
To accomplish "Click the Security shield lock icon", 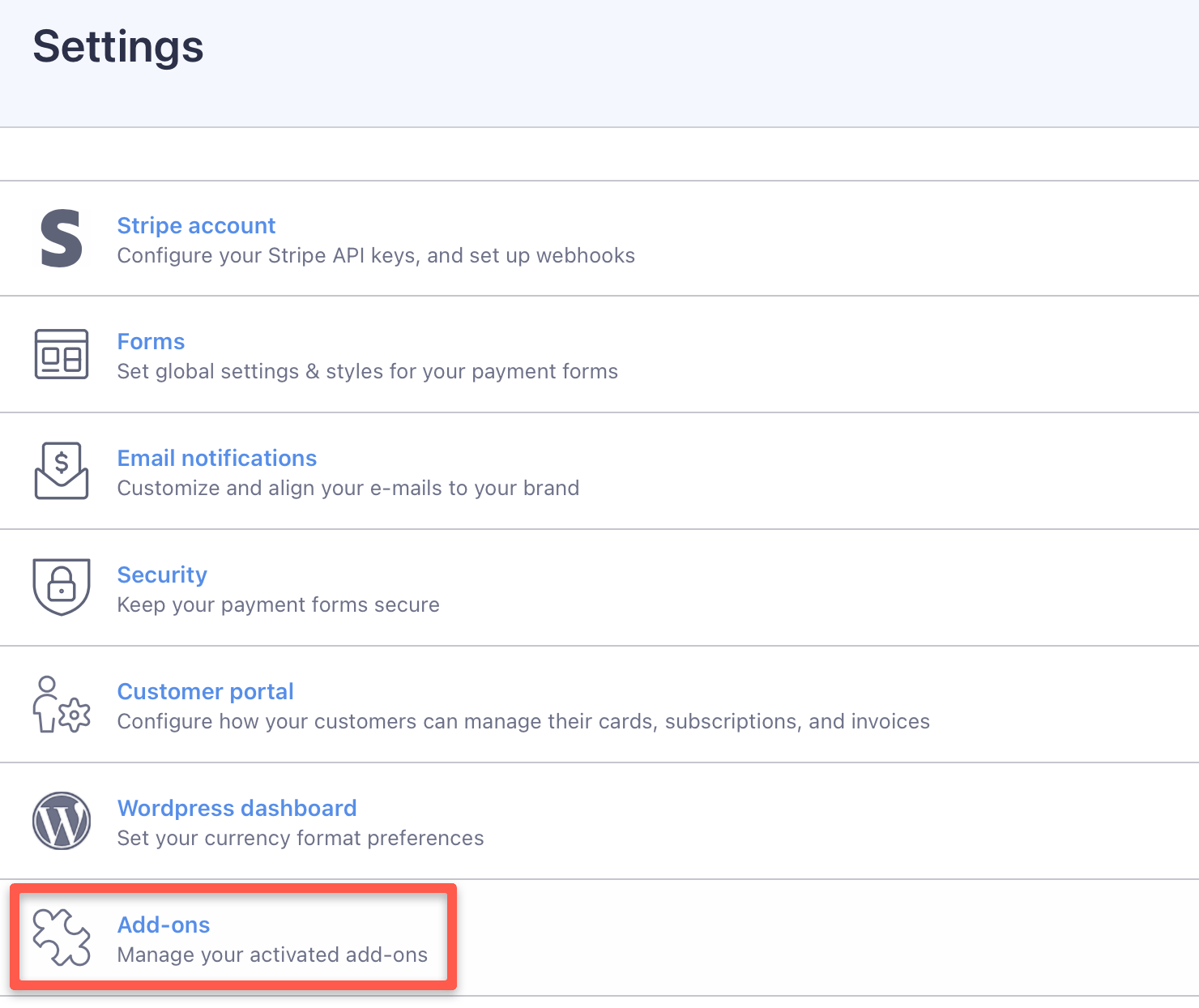I will tap(61, 587).
